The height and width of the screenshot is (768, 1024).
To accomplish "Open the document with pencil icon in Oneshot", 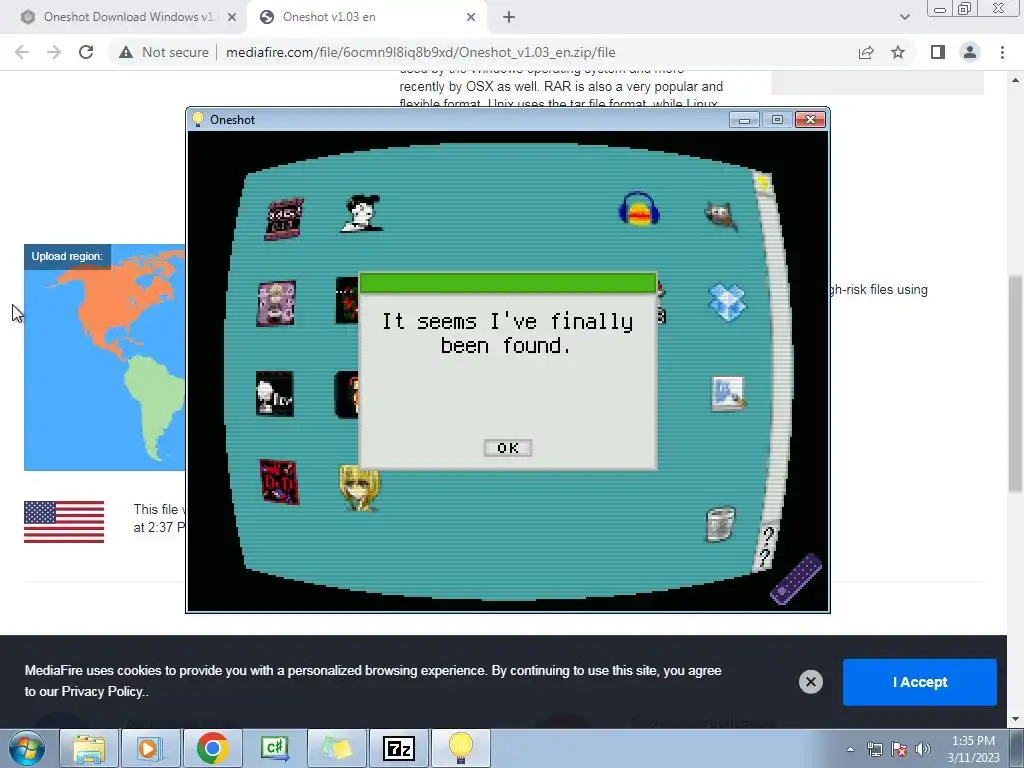I will pos(728,394).
